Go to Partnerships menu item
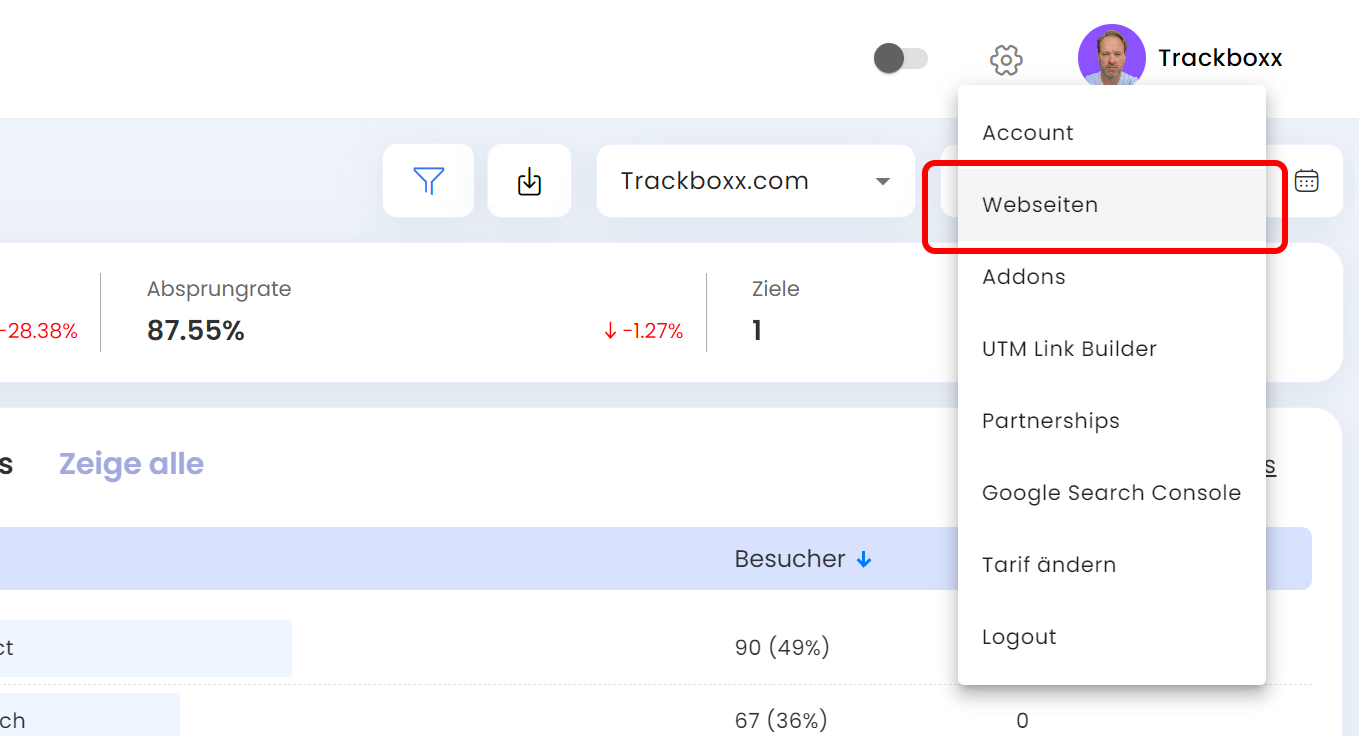 point(1051,421)
